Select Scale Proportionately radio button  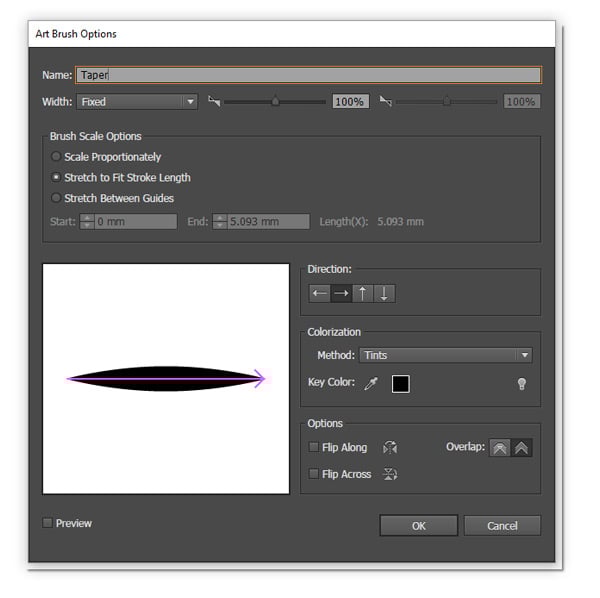(56, 156)
